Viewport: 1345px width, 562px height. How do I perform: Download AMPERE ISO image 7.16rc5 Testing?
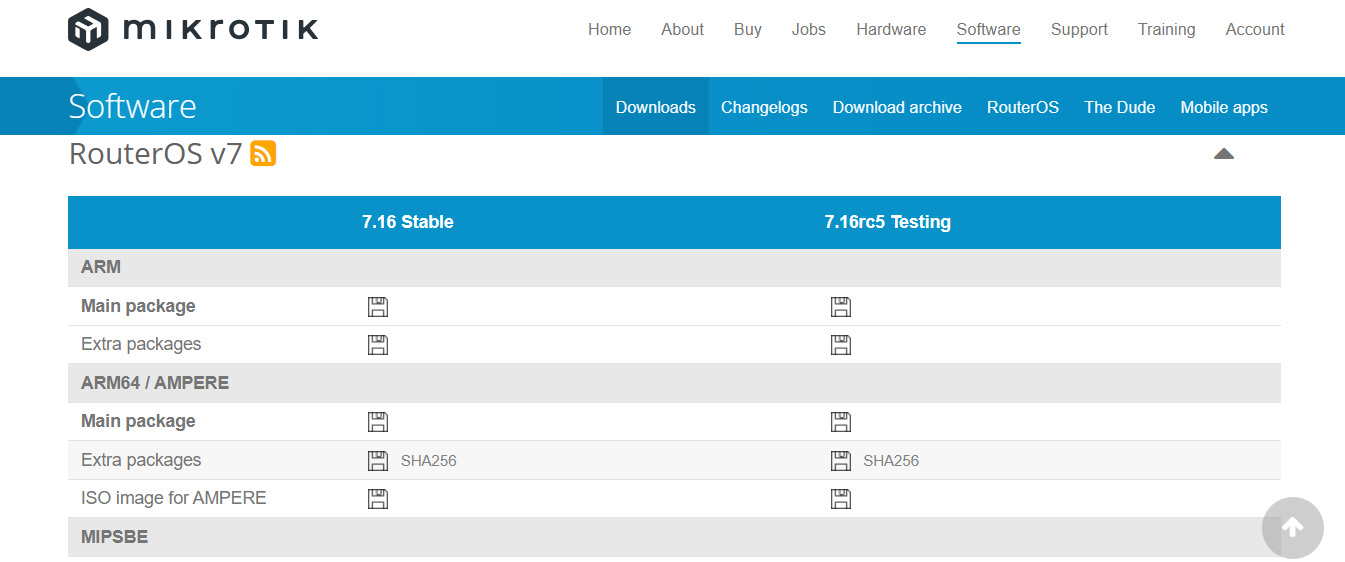click(841, 499)
